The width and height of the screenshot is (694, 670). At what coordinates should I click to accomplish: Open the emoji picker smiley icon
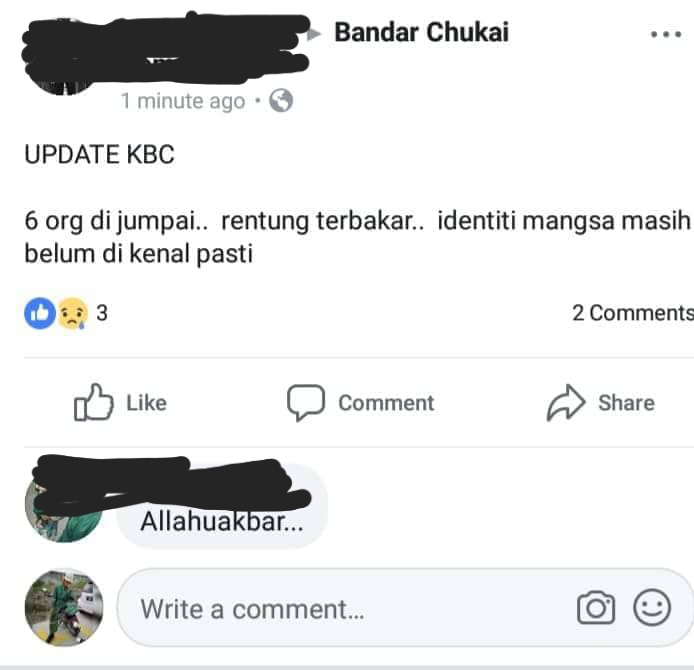coord(652,607)
